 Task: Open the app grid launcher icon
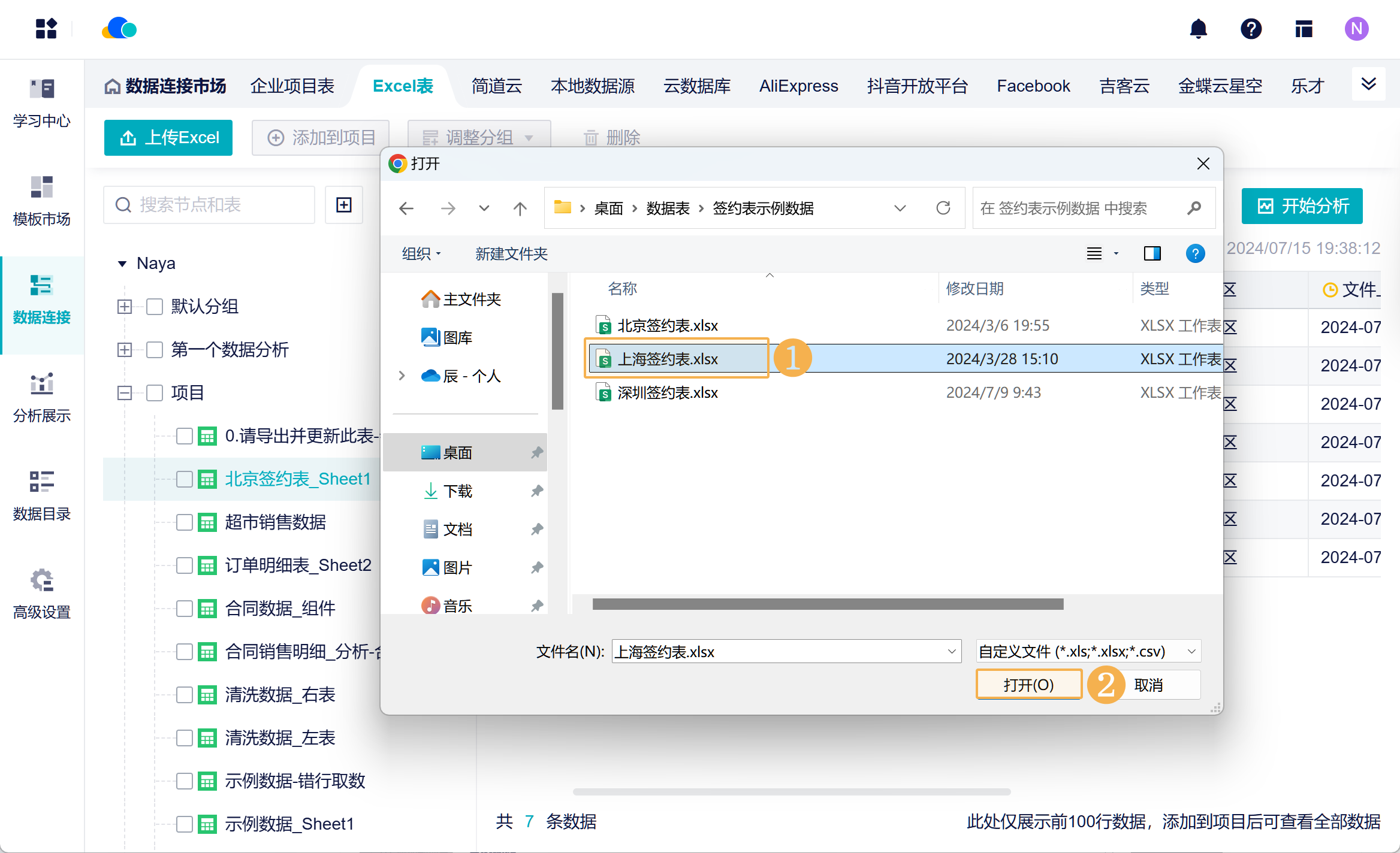coord(46,29)
